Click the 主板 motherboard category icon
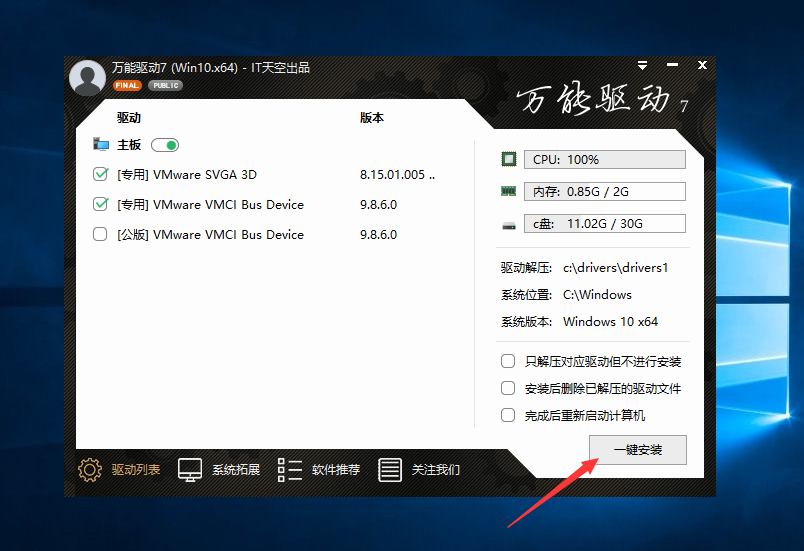The image size is (804, 551). [x=101, y=145]
